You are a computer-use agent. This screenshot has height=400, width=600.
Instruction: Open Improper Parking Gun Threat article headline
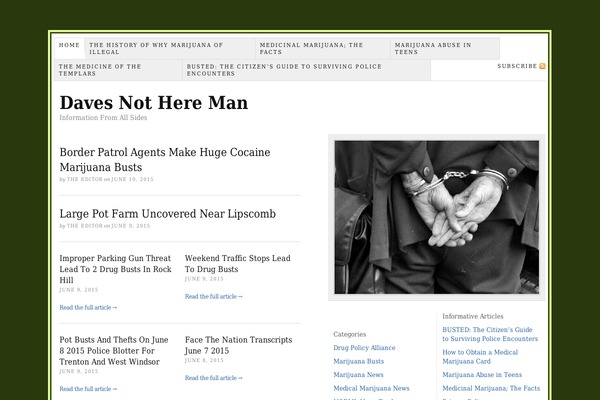point(115,269)
